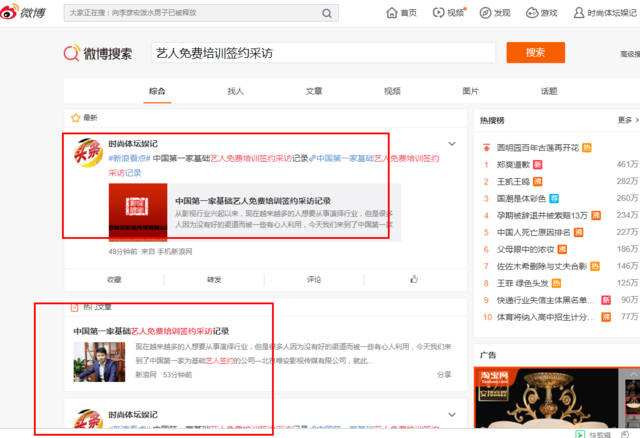The width and height of the screenshot is (640, 438).
Task: Switch to the 文章 tab
Action: (x=314, y=91)
